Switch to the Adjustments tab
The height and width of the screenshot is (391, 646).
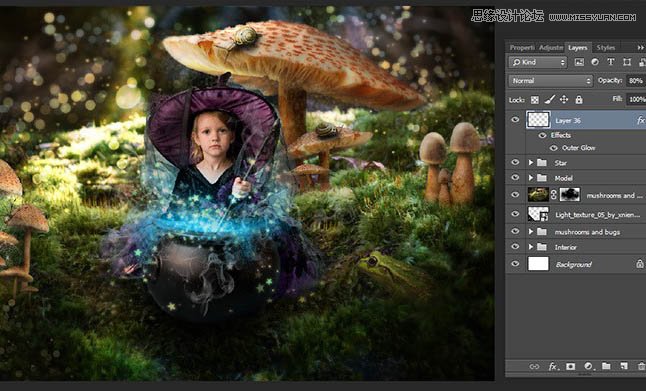pyautogui.click(x=550, y=47)
